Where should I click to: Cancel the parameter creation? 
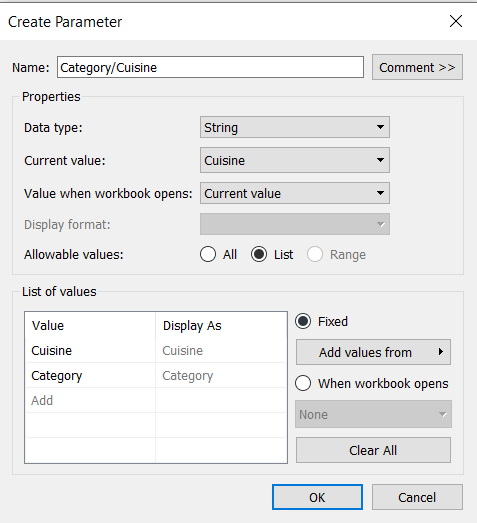417,497
